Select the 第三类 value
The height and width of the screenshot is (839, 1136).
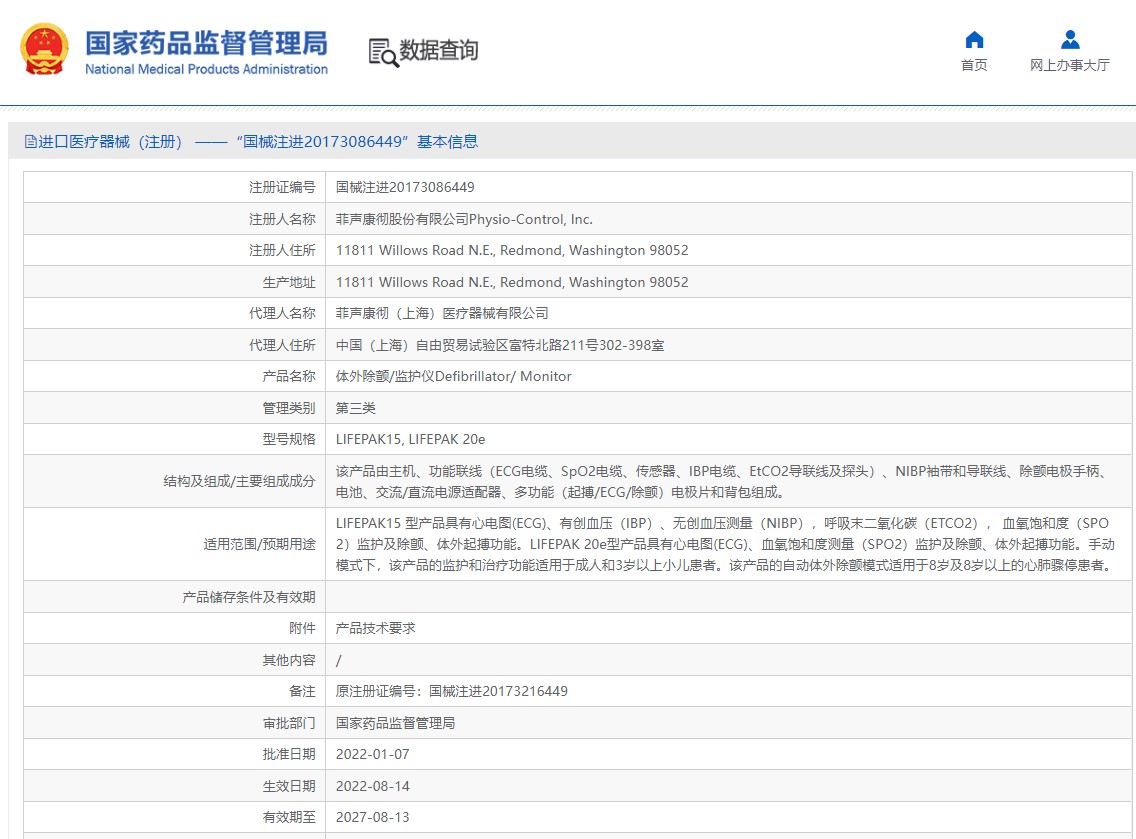tap(356, 408)
